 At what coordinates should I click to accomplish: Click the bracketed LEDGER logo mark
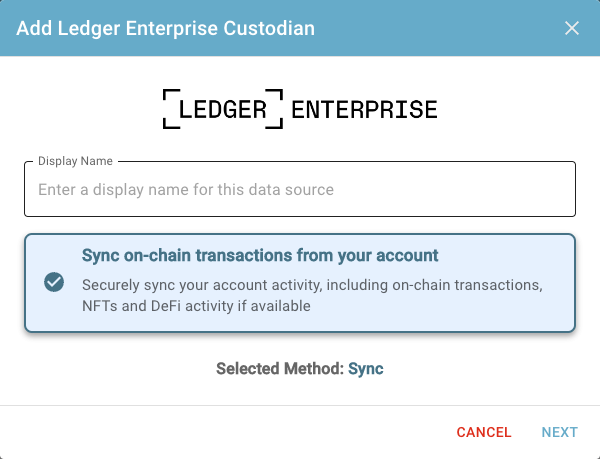coord(223,109)
